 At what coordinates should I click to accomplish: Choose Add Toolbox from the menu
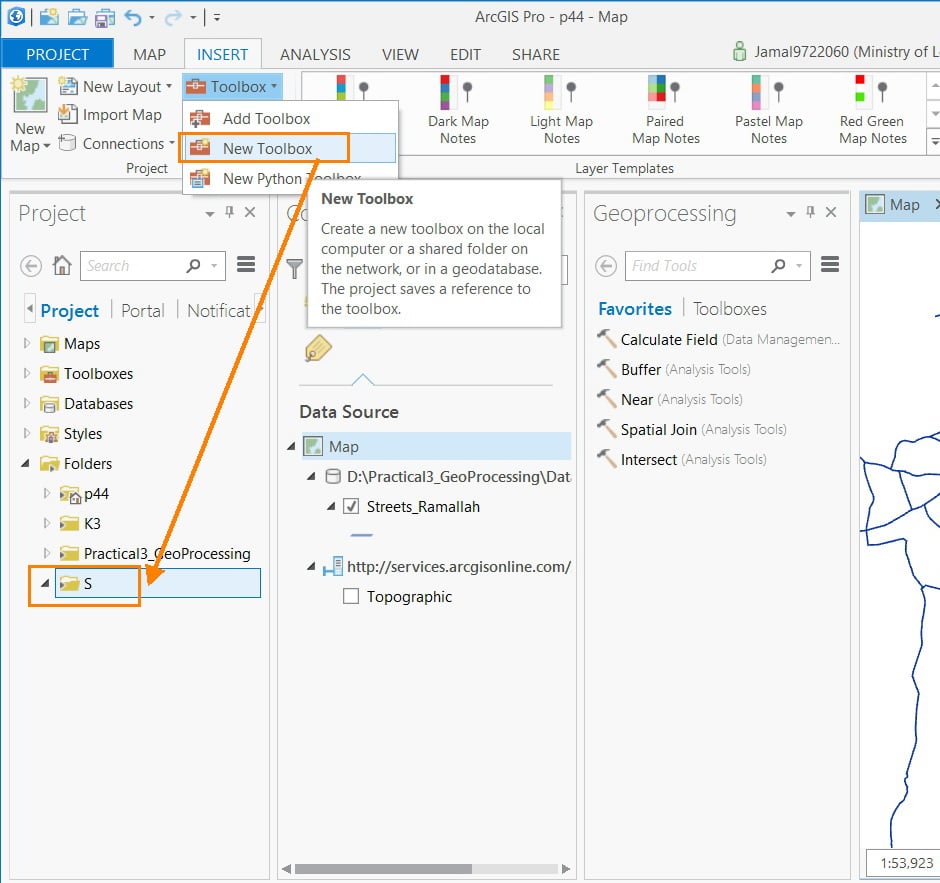point(266,119)
